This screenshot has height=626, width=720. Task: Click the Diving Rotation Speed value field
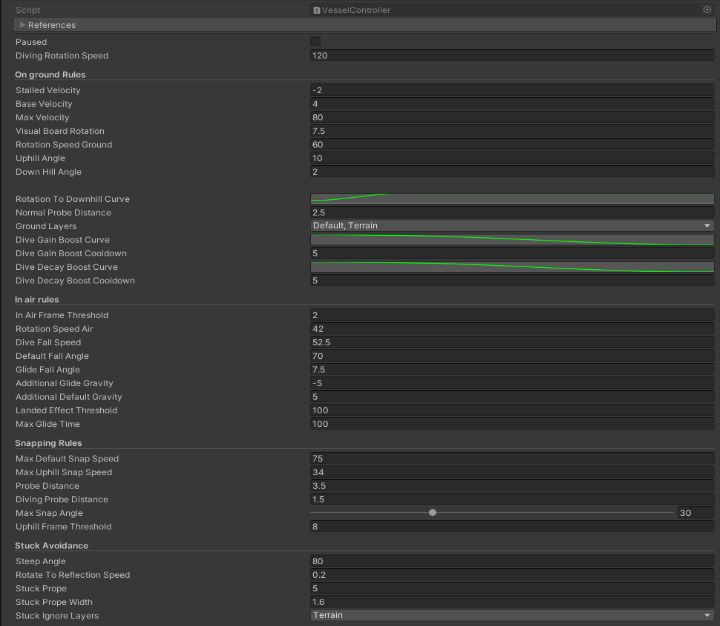[511, 56]
